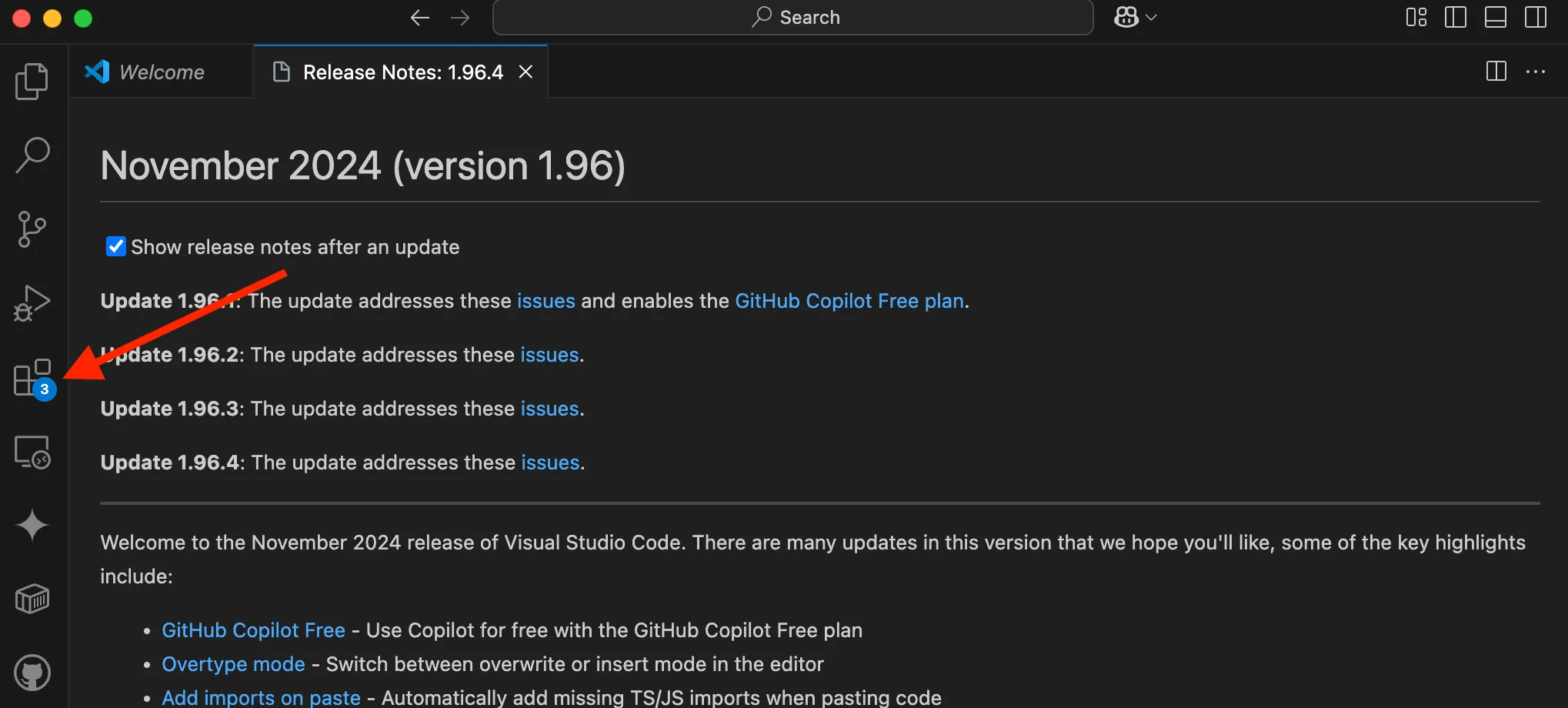1568x708 pixels.
Task: Open the Source Control view
Action: tap(32, 229)
